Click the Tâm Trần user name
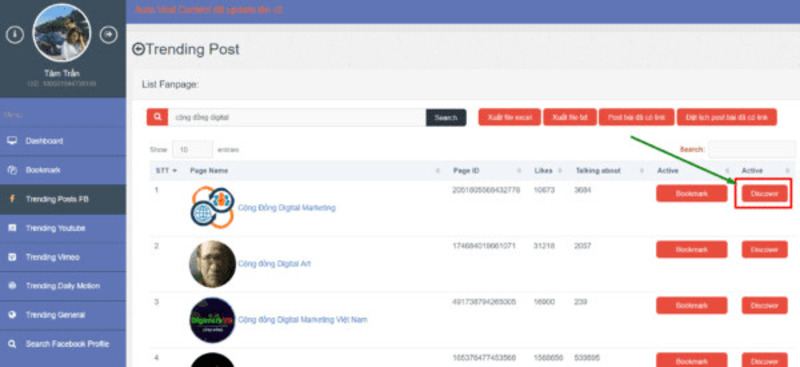800x367 pixels. click(62, 74)
